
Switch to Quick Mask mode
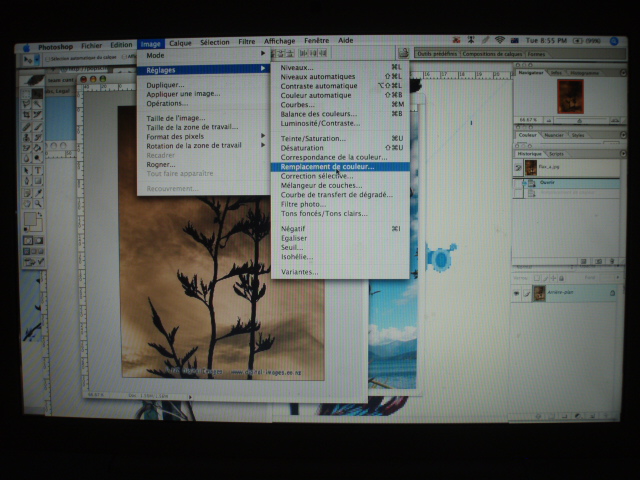[x=39, y=240]
